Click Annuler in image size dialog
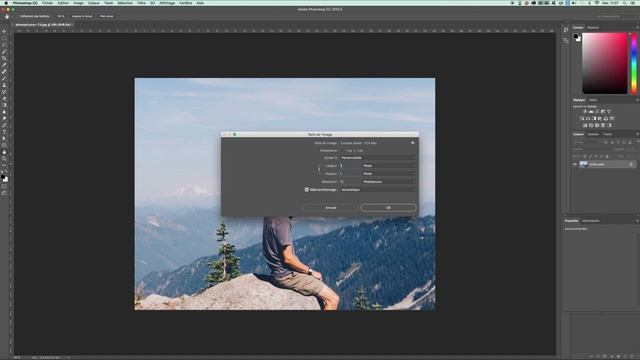This screenshot has height=360, width=640. coord(331,208)
